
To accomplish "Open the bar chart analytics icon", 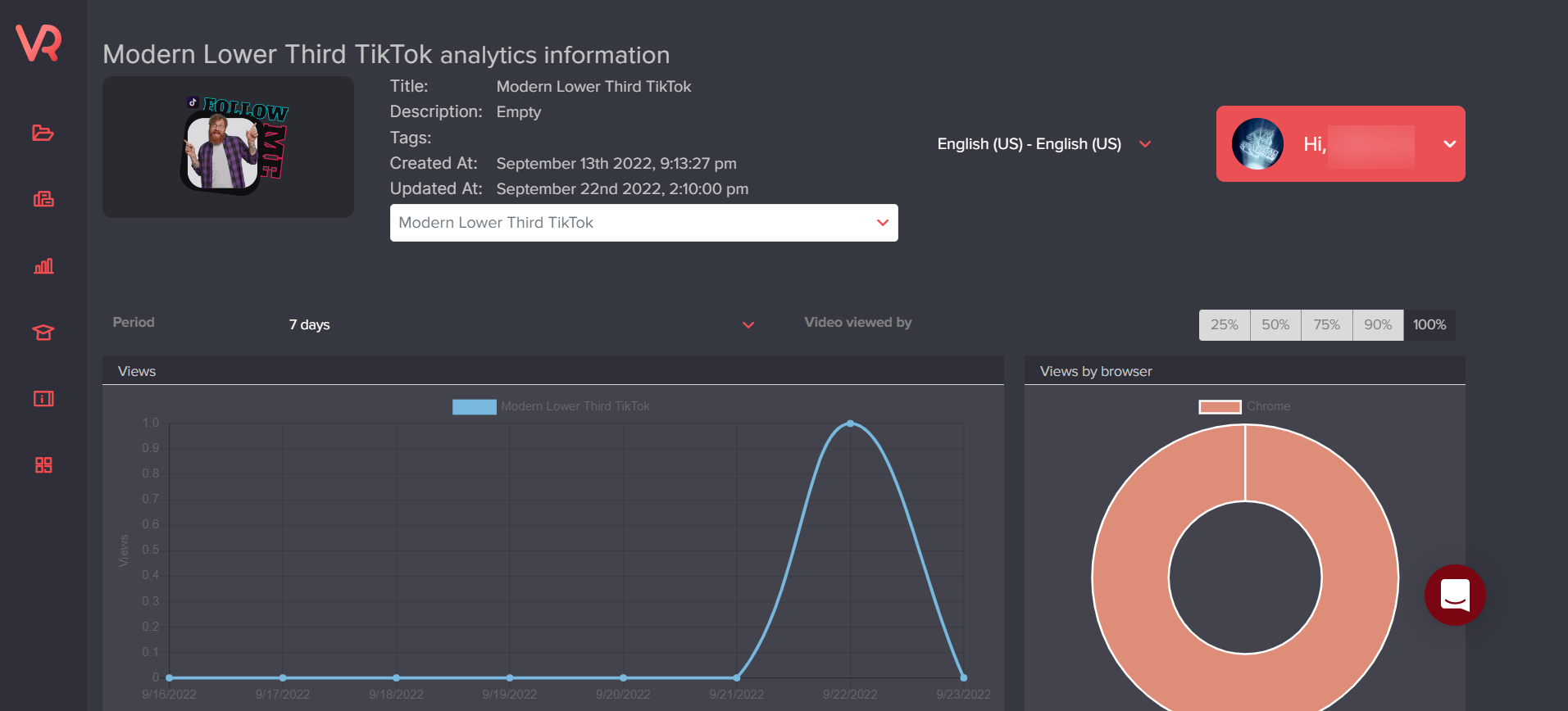I will (x=43, y=265).
